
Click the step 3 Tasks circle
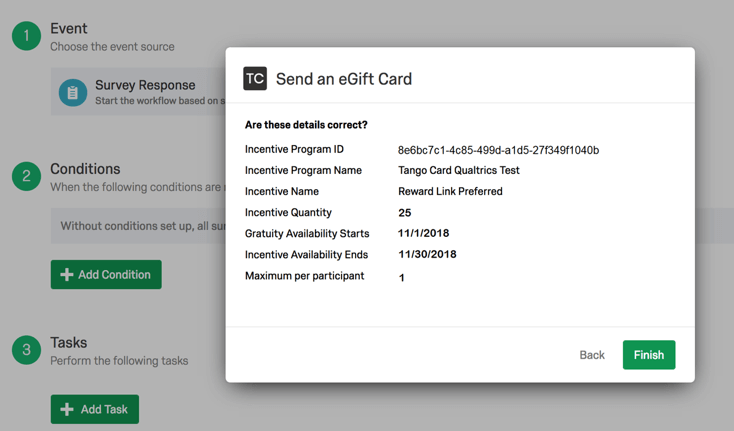[27, 350]
